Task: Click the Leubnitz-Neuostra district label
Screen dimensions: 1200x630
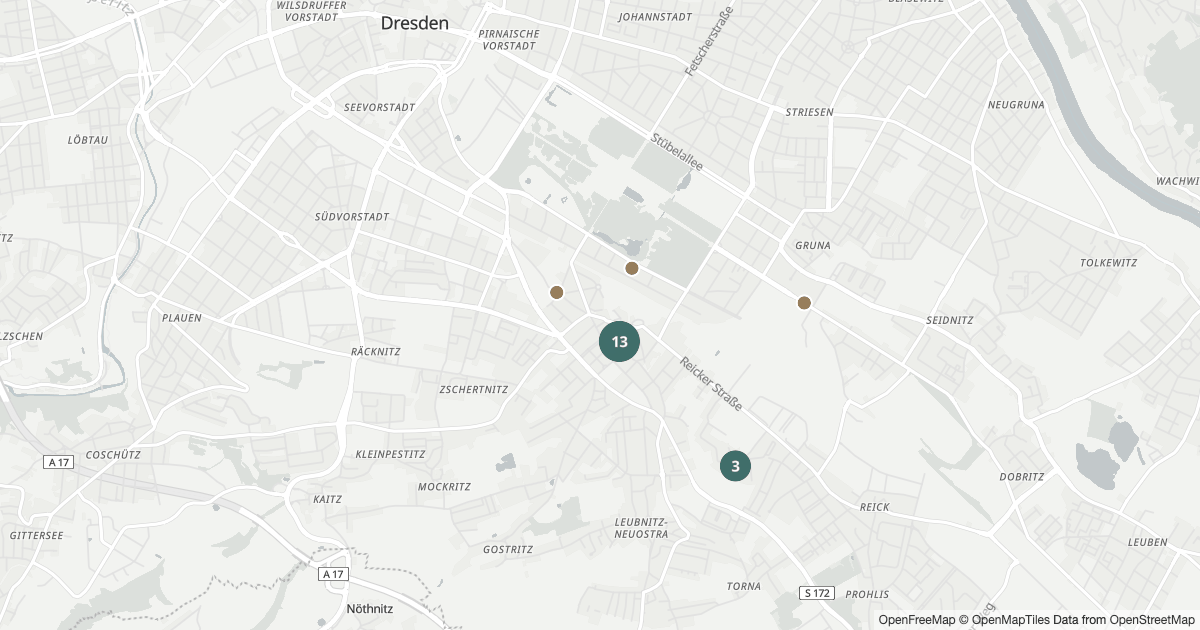Action: (641, 528)
